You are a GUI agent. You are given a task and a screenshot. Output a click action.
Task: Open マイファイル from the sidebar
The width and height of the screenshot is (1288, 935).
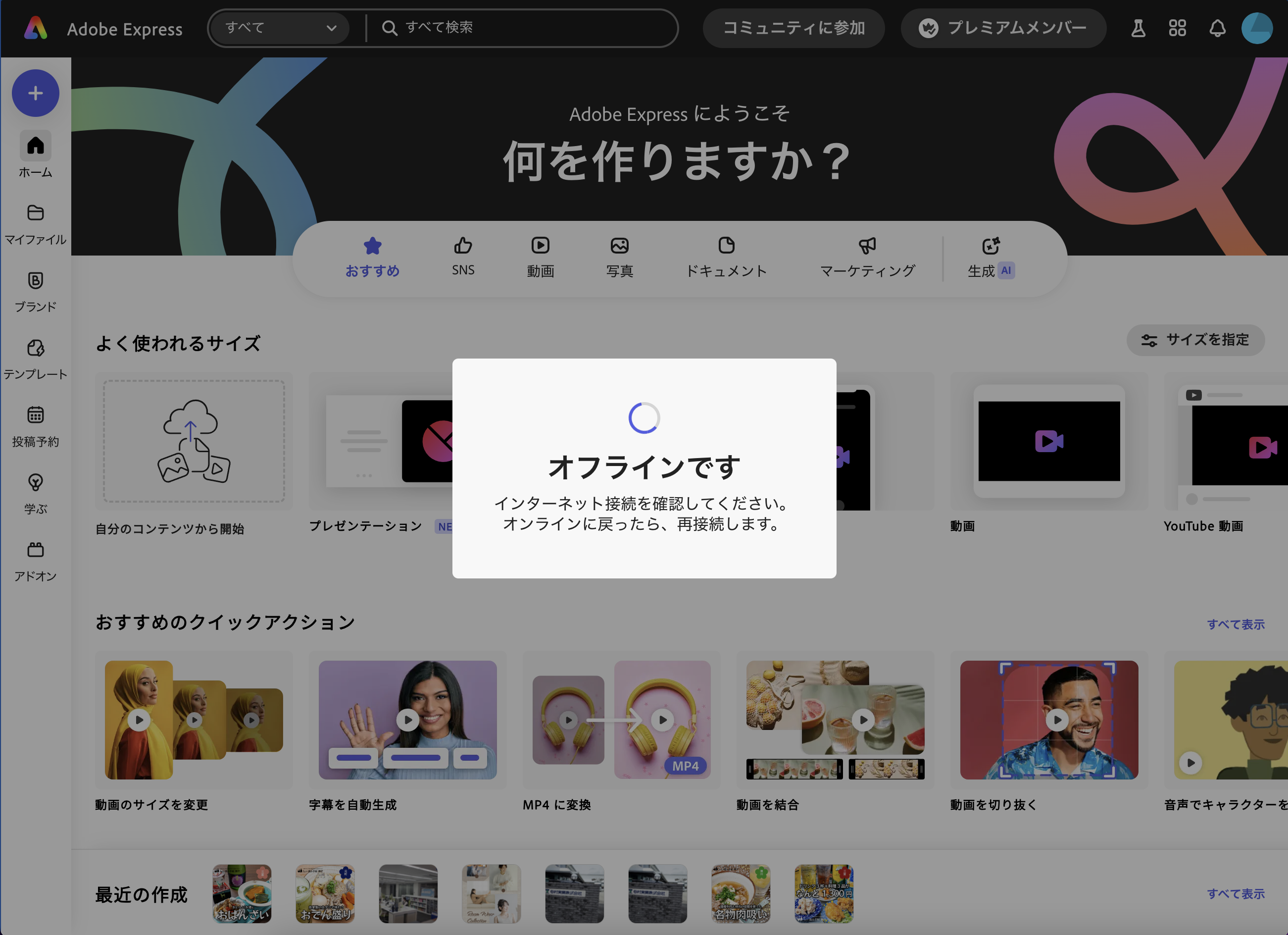tap(35, 223)
